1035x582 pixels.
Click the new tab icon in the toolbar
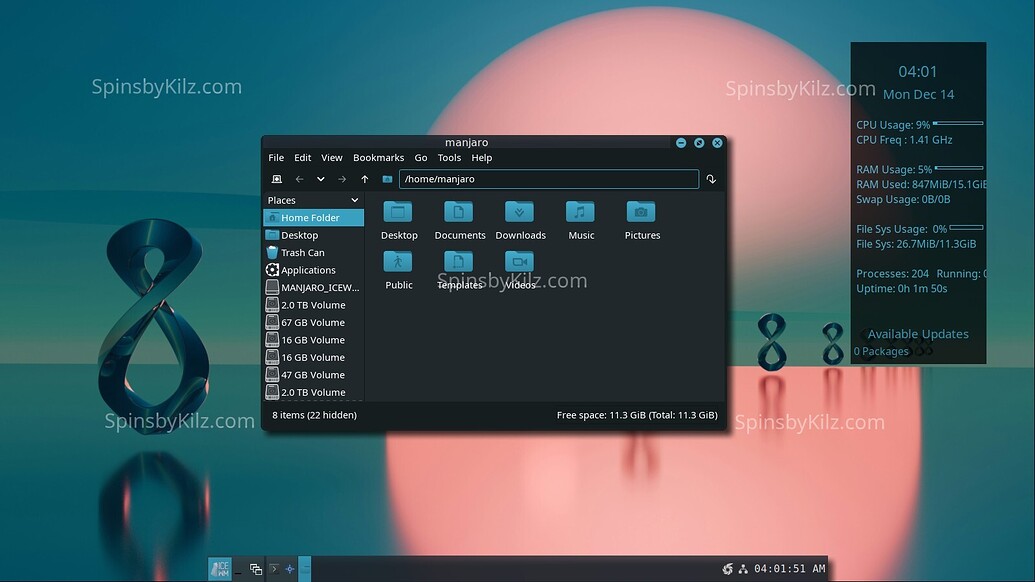277,179
